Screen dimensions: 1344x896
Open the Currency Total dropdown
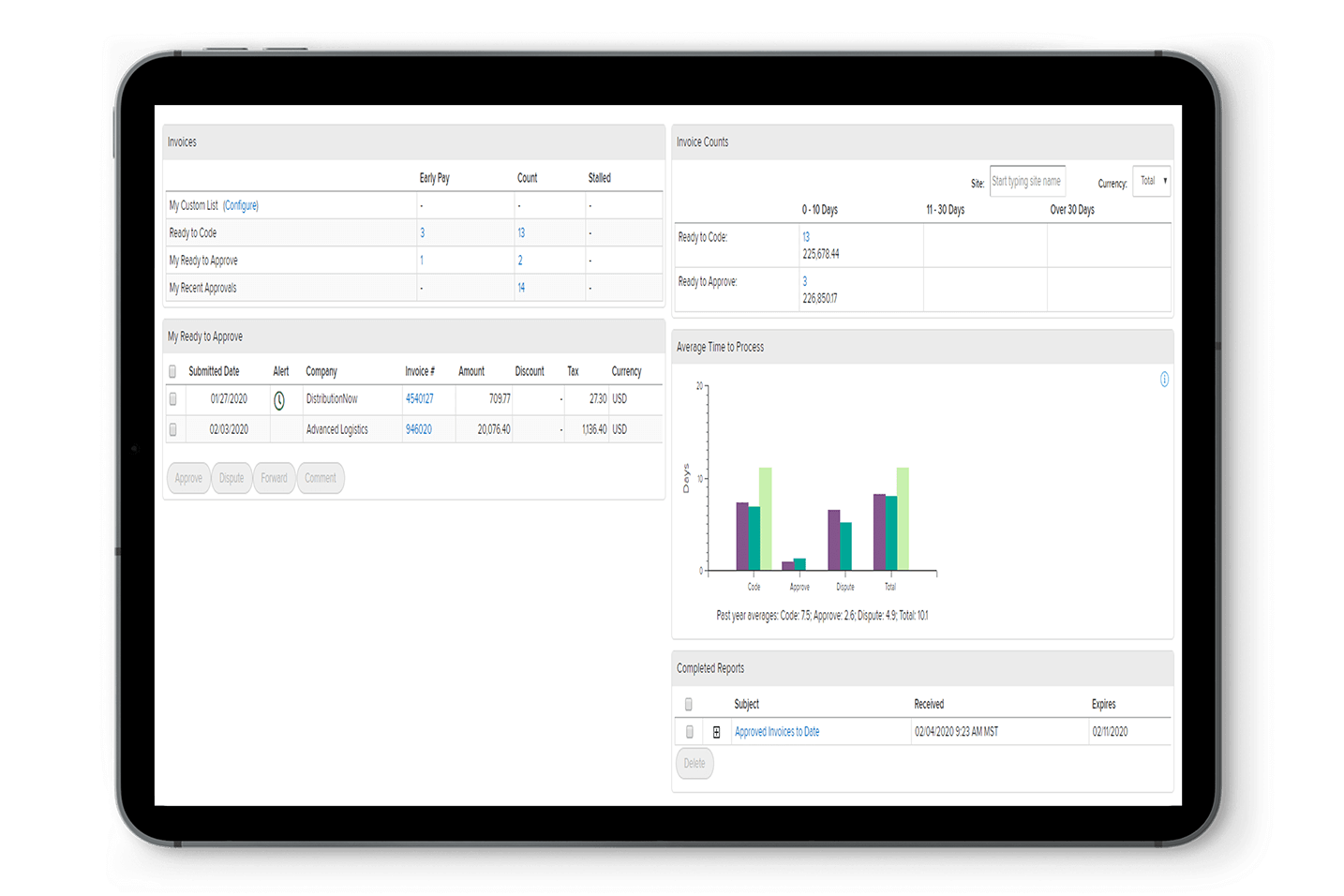point(1152,181)
